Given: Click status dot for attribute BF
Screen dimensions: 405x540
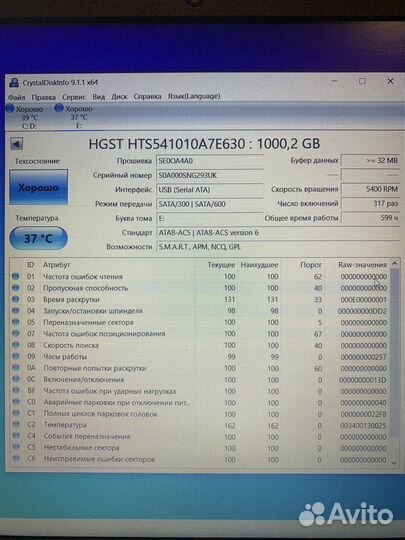Looking at the screenshot, I should point(16,391).
